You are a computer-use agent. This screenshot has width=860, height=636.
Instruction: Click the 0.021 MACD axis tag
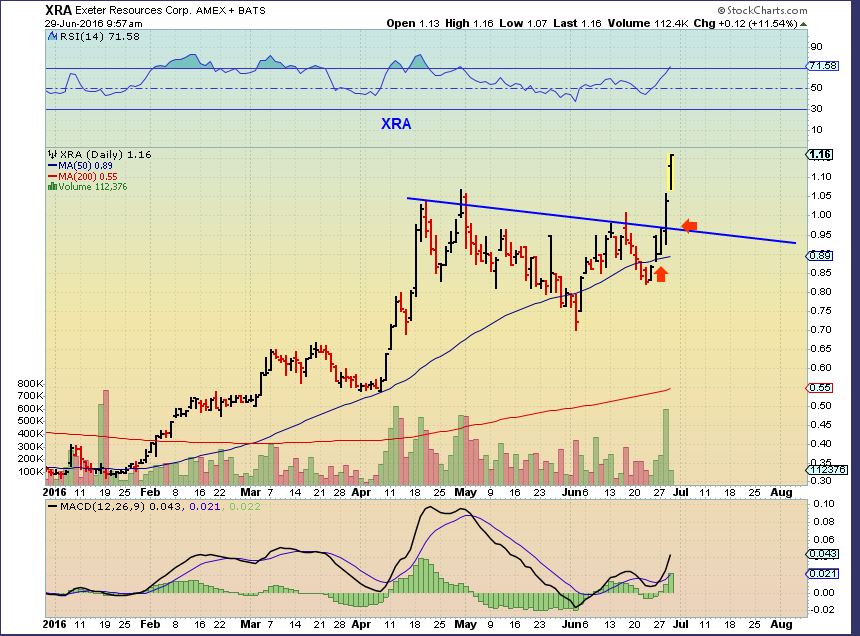coord(823,573)
